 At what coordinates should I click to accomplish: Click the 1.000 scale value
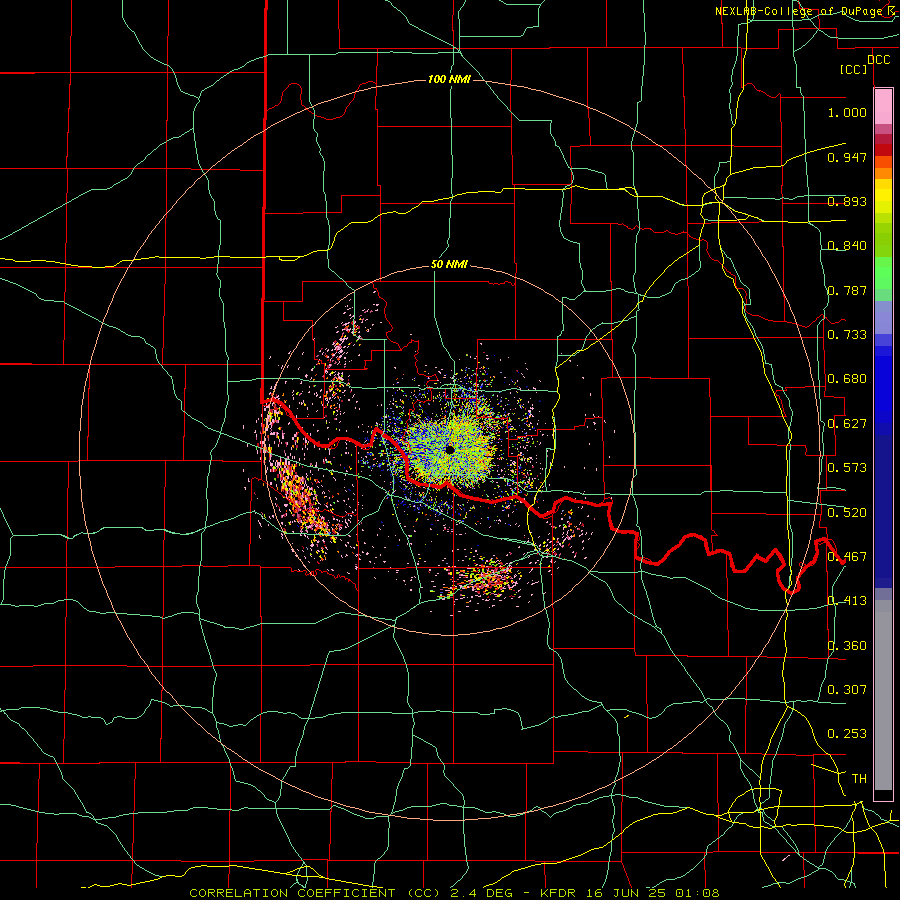pos(847,112)
